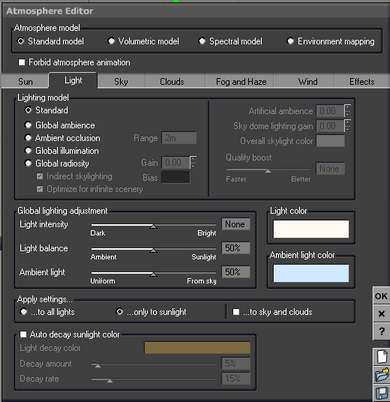Apply settings only to sunlight

click(120, 312)
